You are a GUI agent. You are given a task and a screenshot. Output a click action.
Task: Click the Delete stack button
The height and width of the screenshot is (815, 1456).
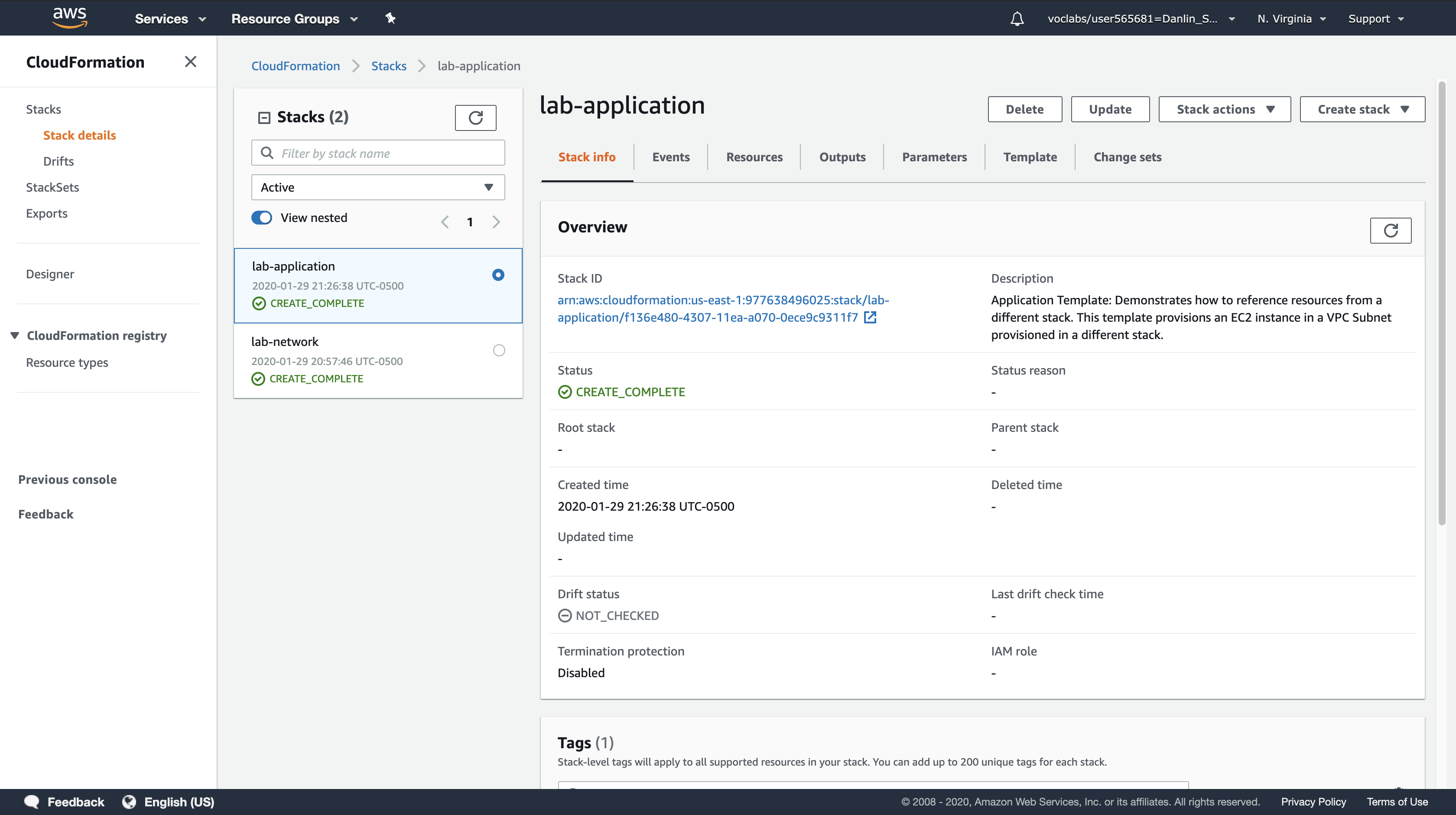(1024, 109)
